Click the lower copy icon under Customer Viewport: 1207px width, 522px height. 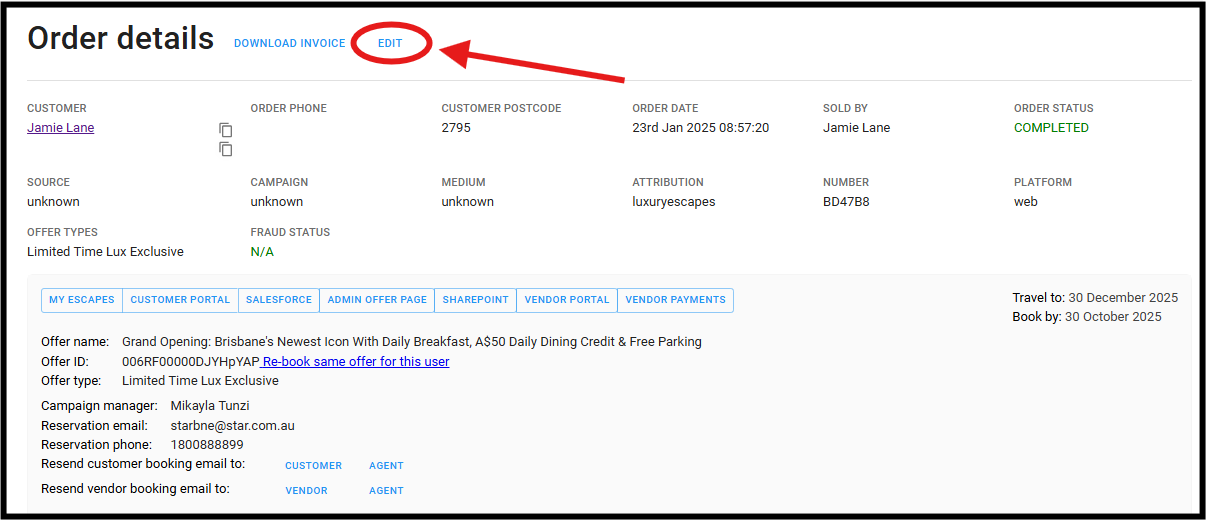click(x=226, y=149)
